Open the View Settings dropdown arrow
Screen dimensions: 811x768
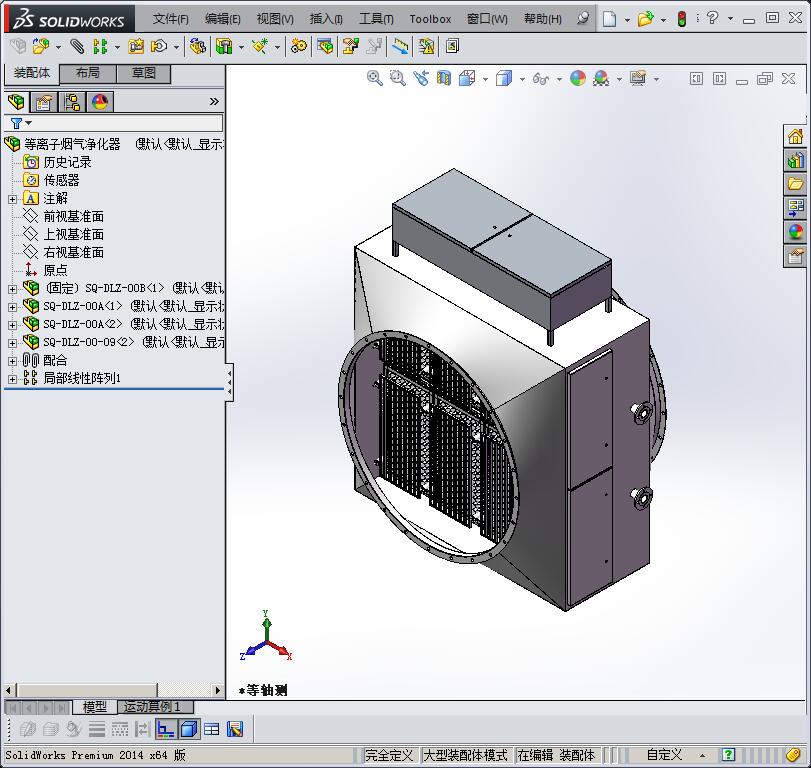tap(656, 79)
